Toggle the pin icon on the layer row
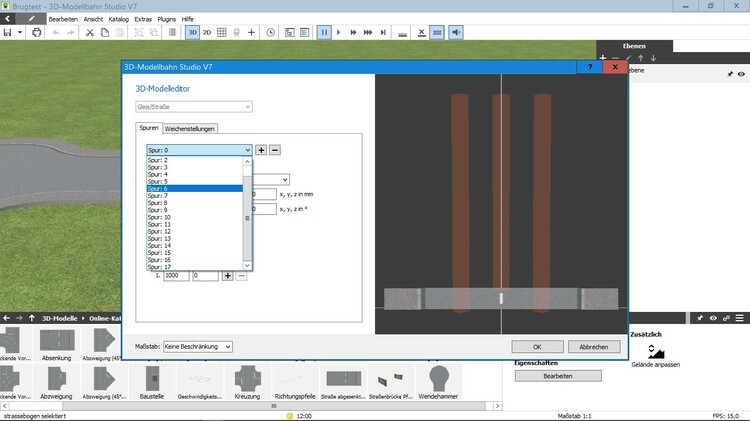Viewport: 750px width, 421px height. coord(730,74)
